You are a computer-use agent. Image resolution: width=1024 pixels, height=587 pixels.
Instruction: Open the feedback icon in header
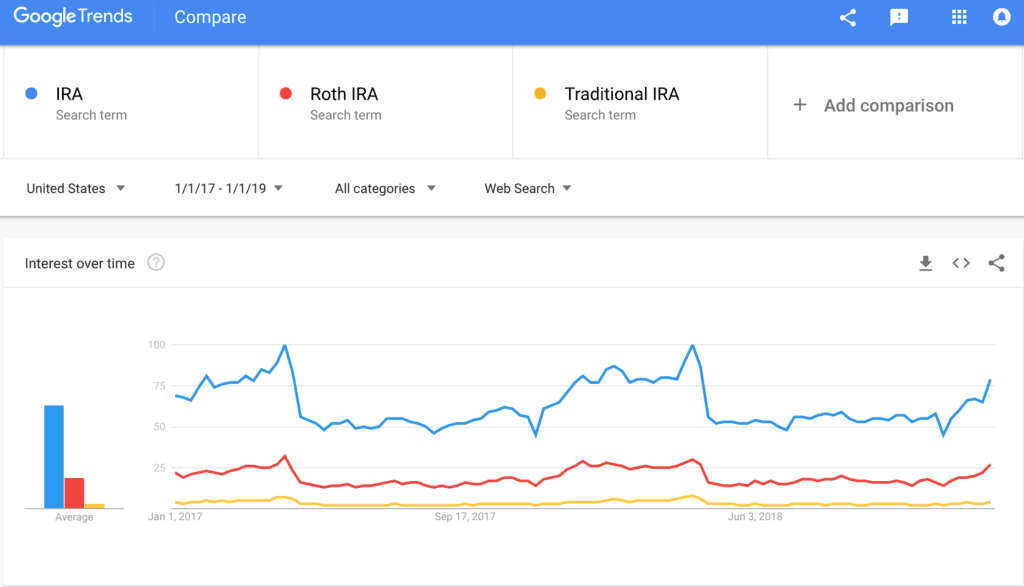[899, 18]
